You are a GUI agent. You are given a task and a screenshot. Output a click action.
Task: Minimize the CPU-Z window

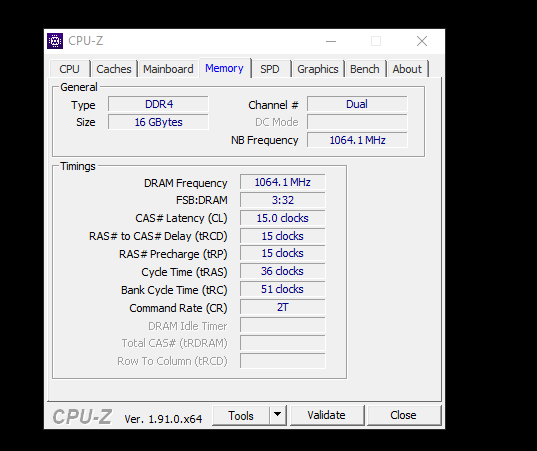[331, 41]
